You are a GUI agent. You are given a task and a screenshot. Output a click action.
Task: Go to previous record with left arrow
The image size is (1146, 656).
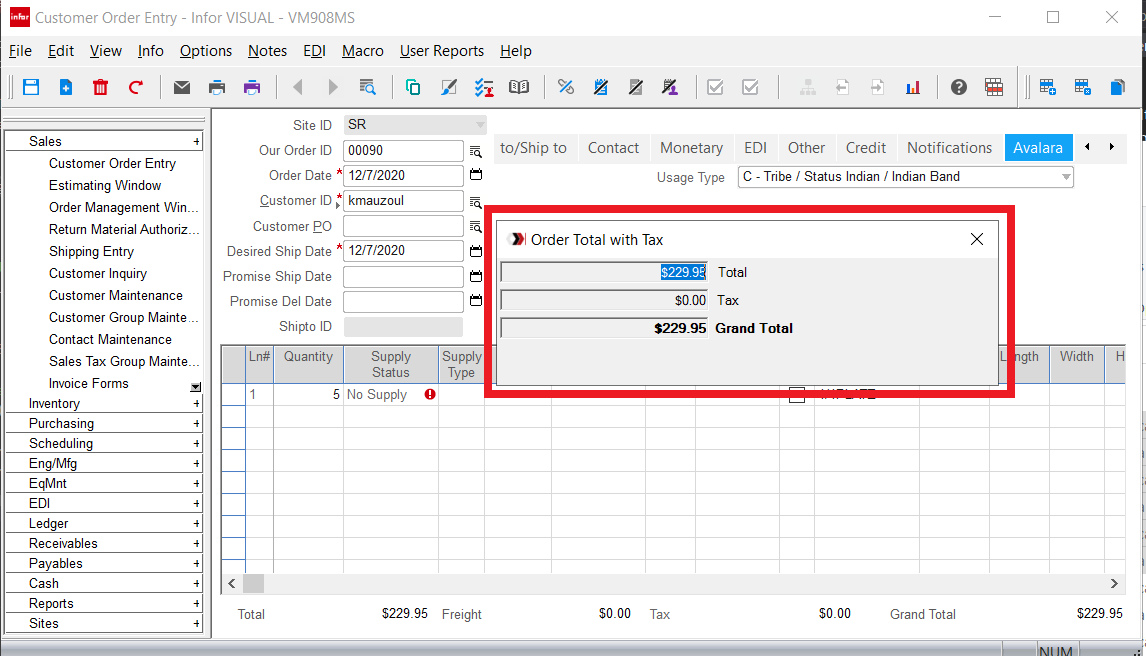(297, 87)
